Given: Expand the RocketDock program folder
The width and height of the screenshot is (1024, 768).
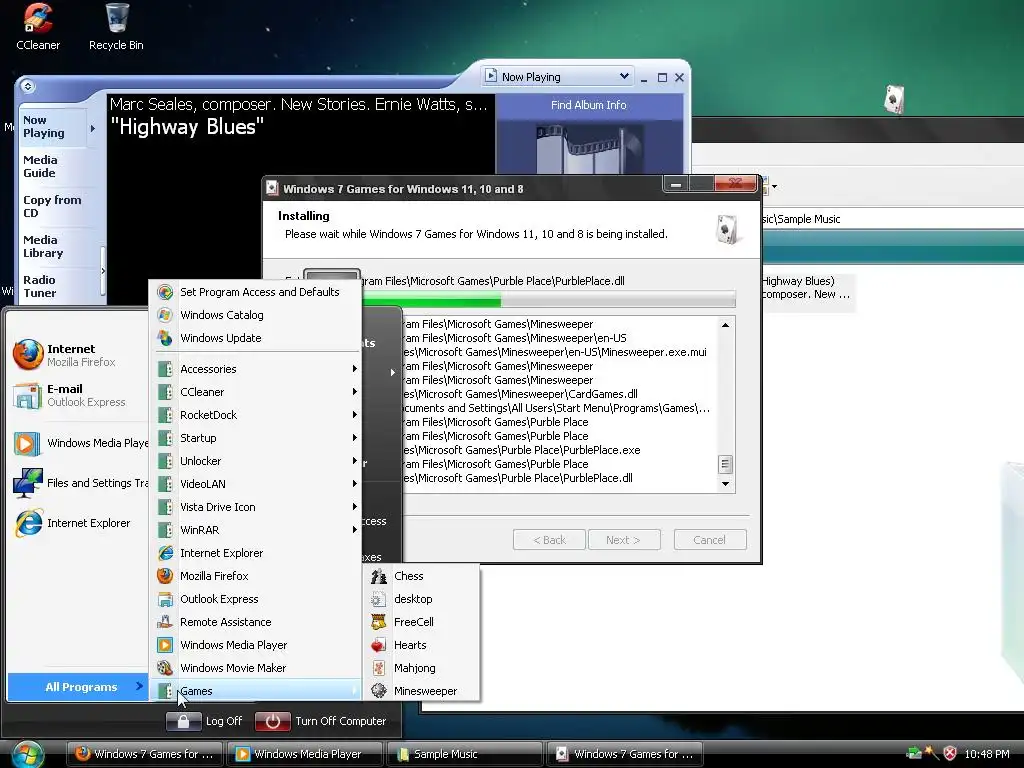Looking at the screenshot, I should point(257,415).
